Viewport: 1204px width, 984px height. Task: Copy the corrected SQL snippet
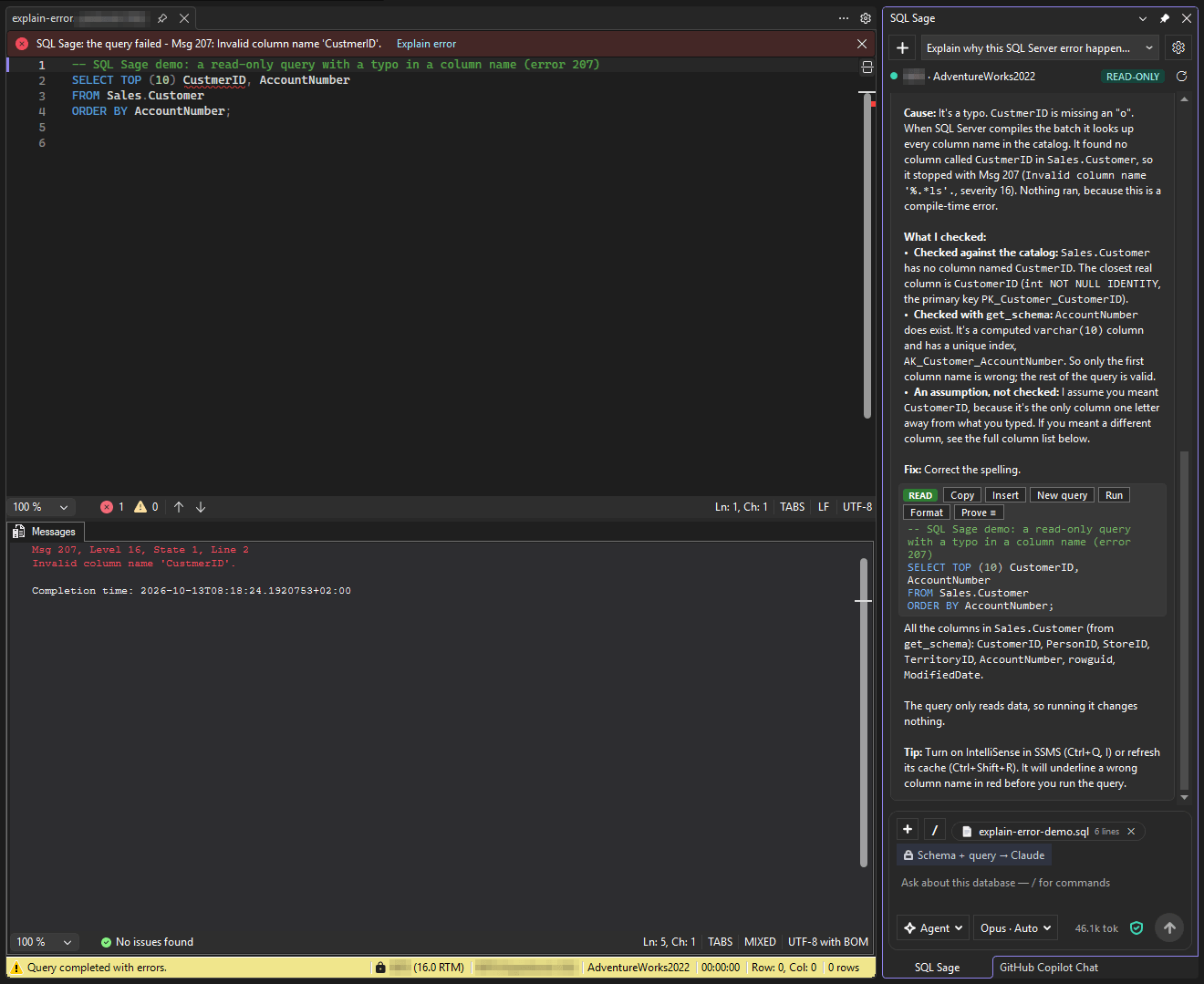click(x=962, y=495)
